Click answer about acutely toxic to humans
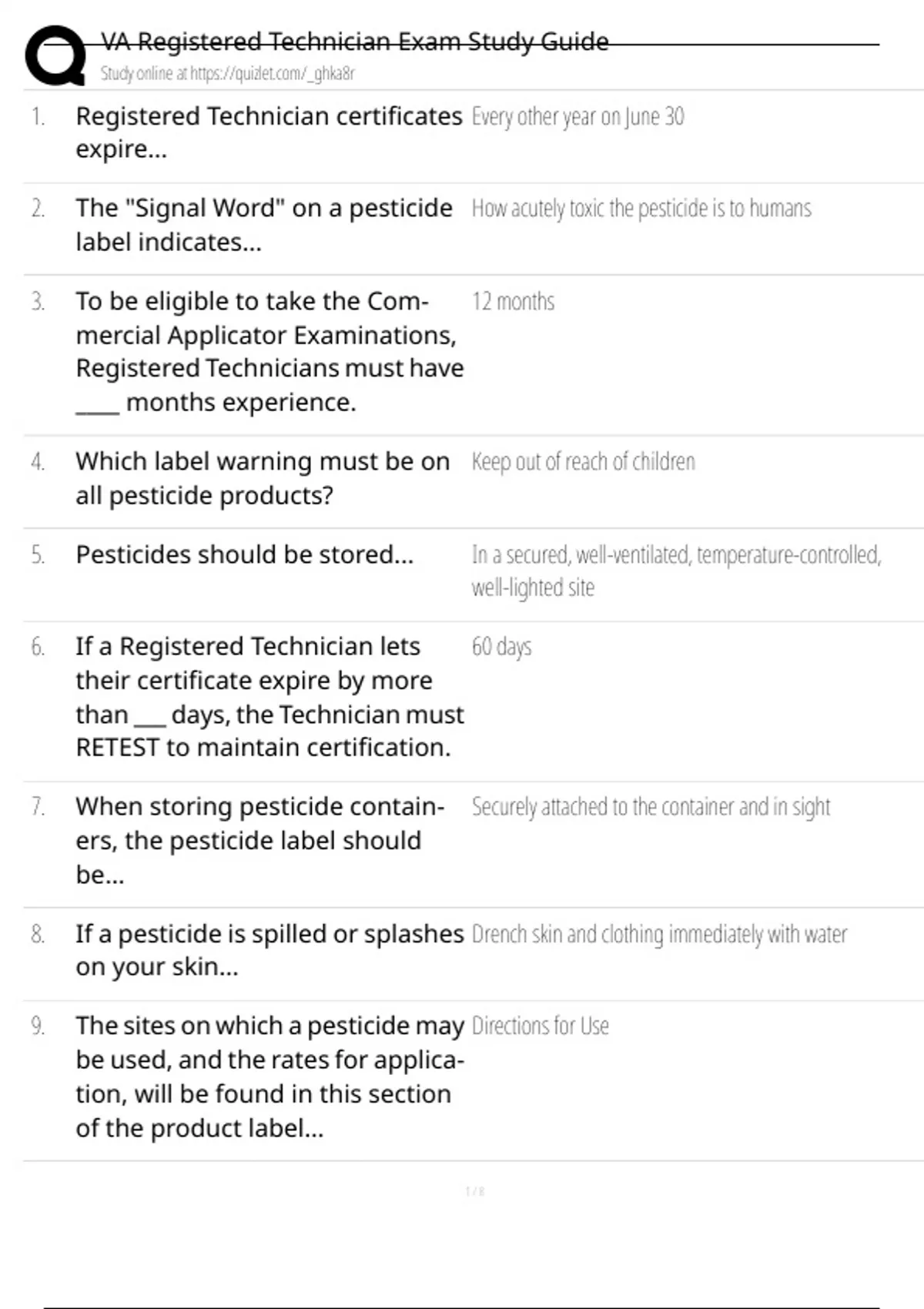Screen dimensions: 924x1309 click(641, 209)
